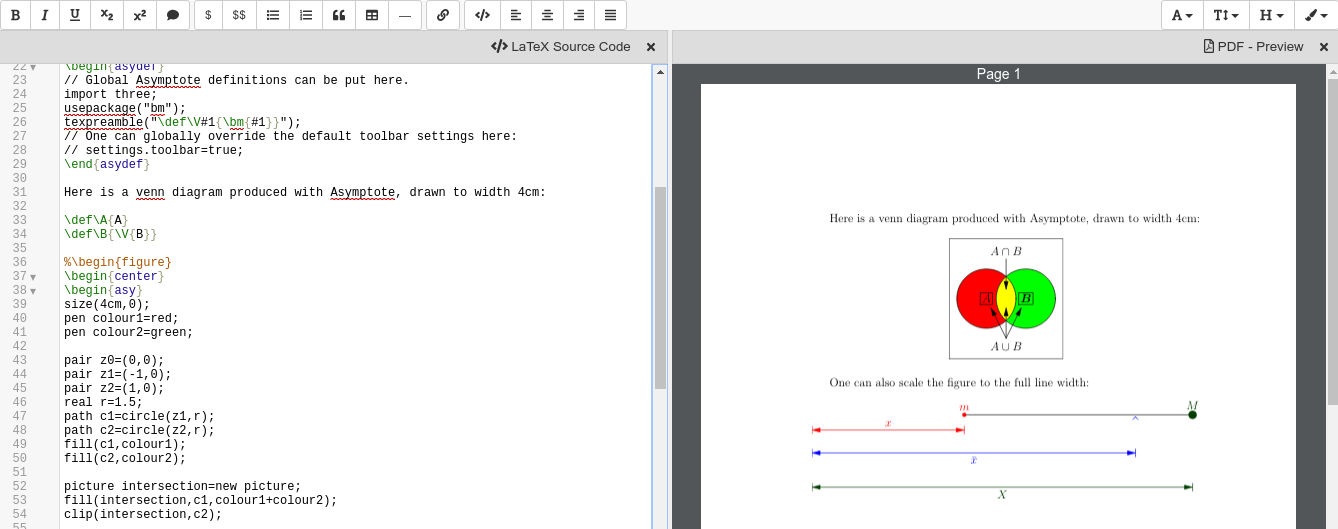Apply subscript formatting
The height and width of the screenshot is (529, 1338).
(107, 15)
